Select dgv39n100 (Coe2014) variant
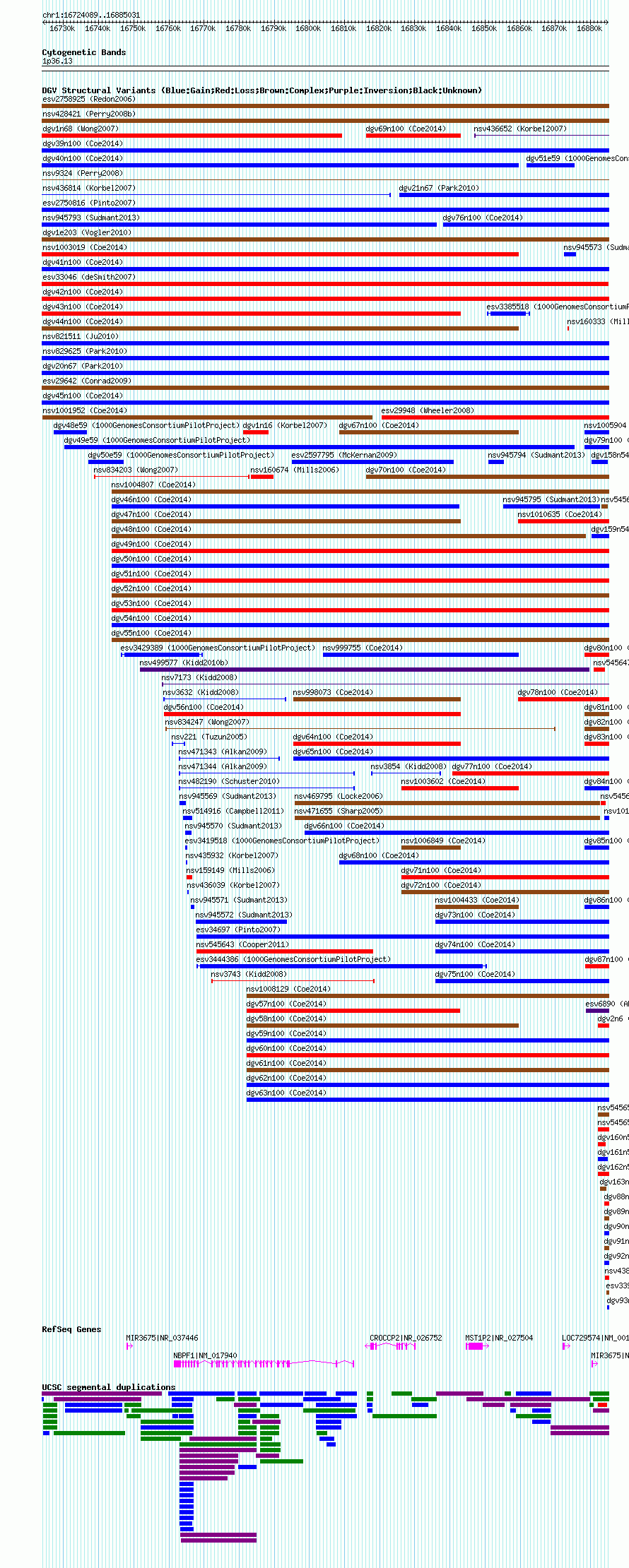Image resolution: width=629 pixels, height=1568 pixels. coord(82,144)
